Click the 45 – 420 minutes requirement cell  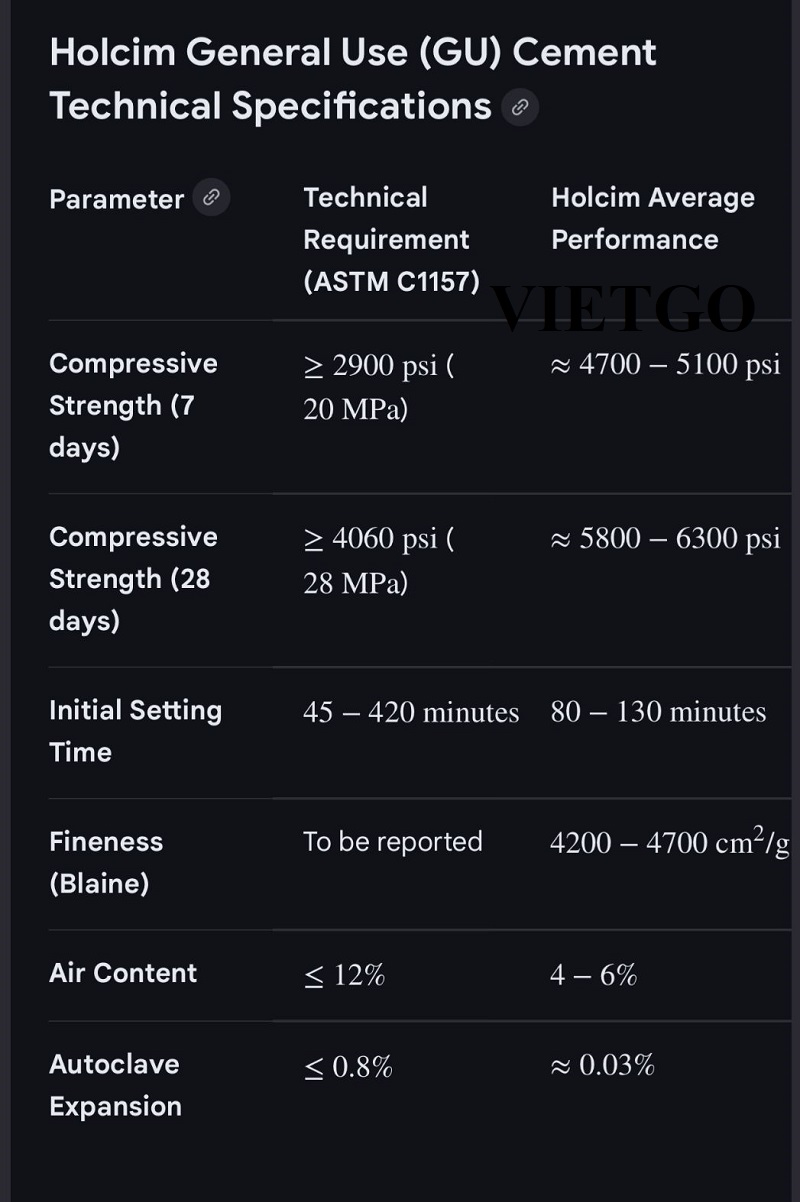tap(411, 712)
